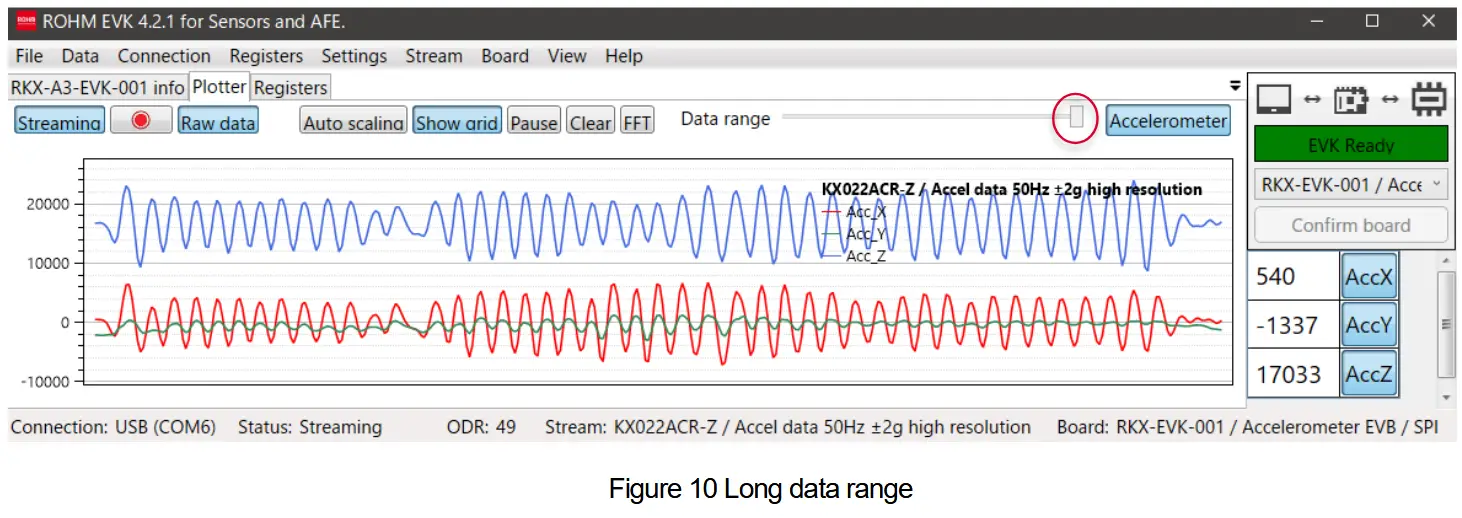Click the plot title KX022ACR-Z Accel data

click(1012, 189)
